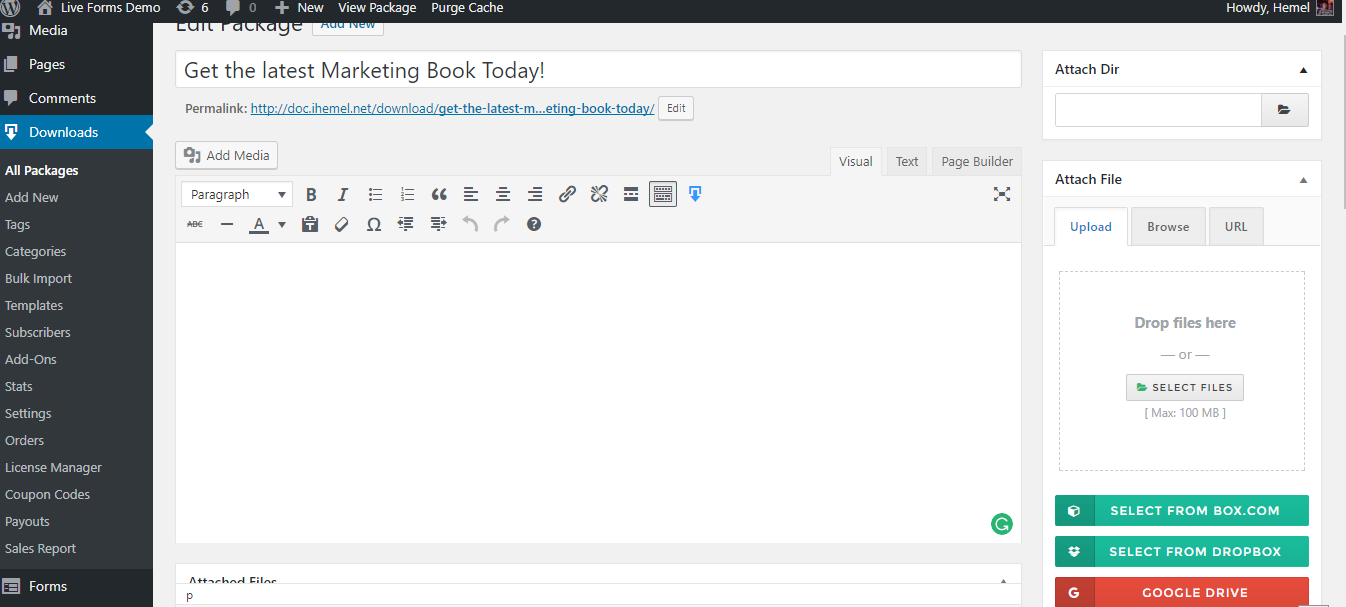Viewport: 1346px width, 607px height.
Task: Open the Downloads sidebar menu
Action: [76, 132]
